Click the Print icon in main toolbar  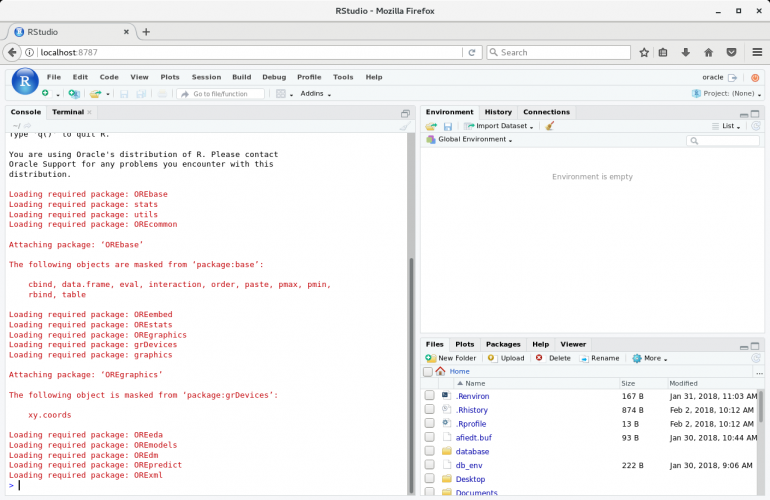pos(163,93)
